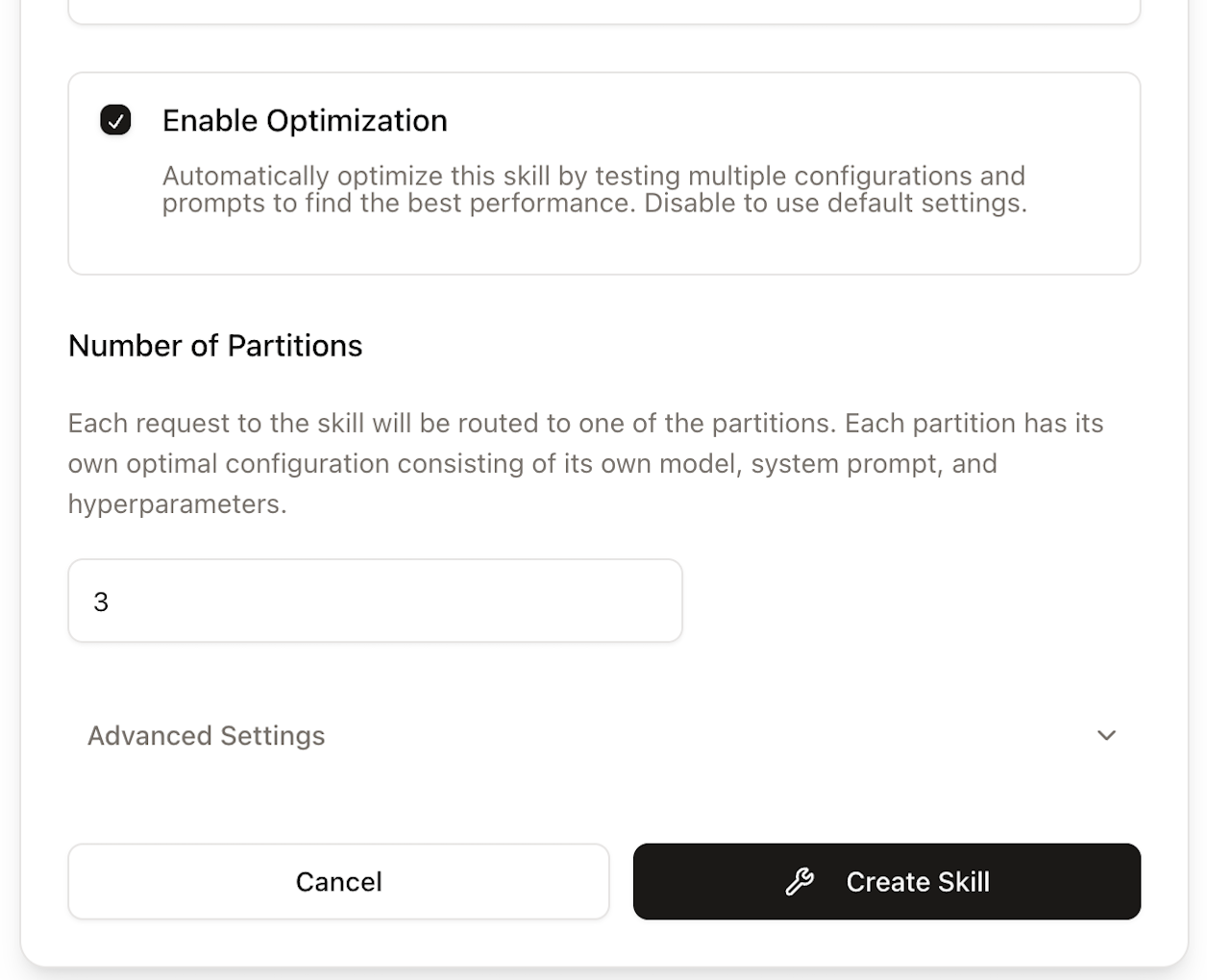The image size is (1207, 980).
Task: Click the 'Create Skill' text label
Action: click(x=917, y=882)
